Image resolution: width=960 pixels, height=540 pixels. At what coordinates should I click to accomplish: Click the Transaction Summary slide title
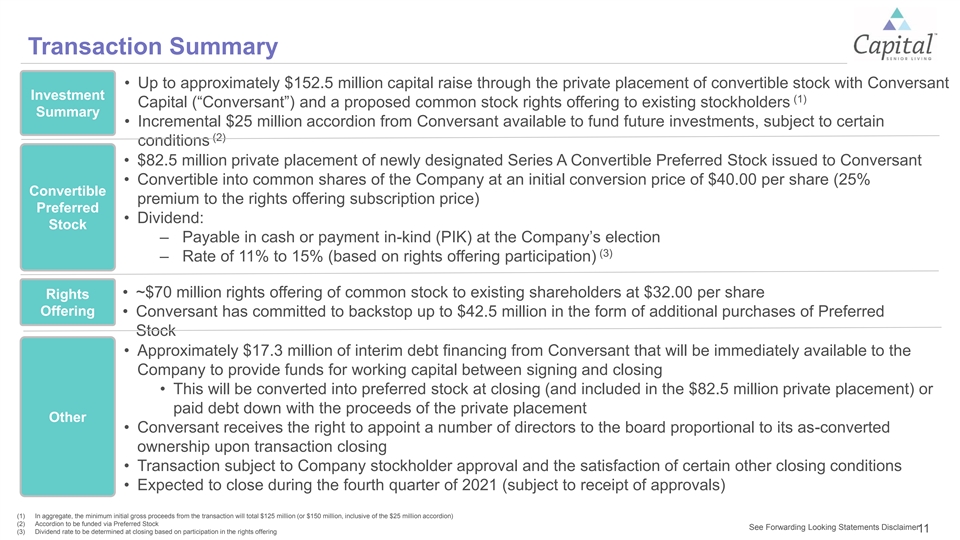pos(153,47)
